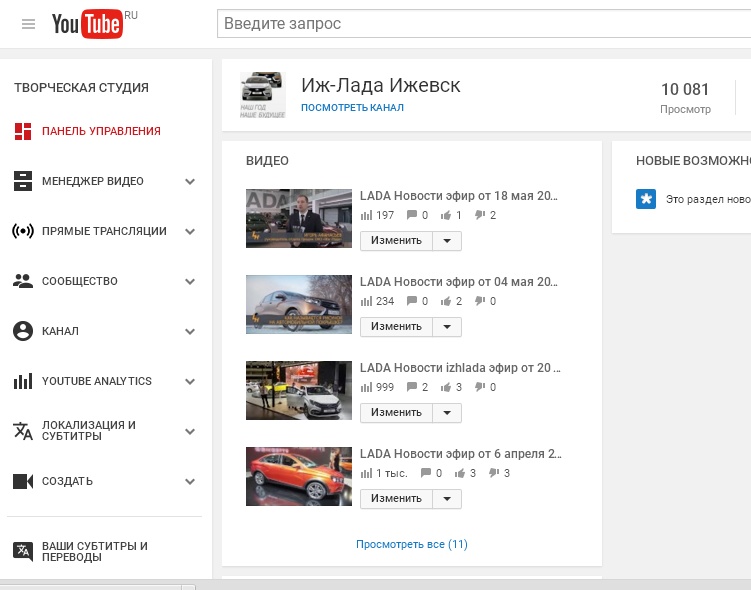Viewport: 751px width, 590px height.
Task: Click Изменить button for 04 мая video
Action: click(396, 327)
